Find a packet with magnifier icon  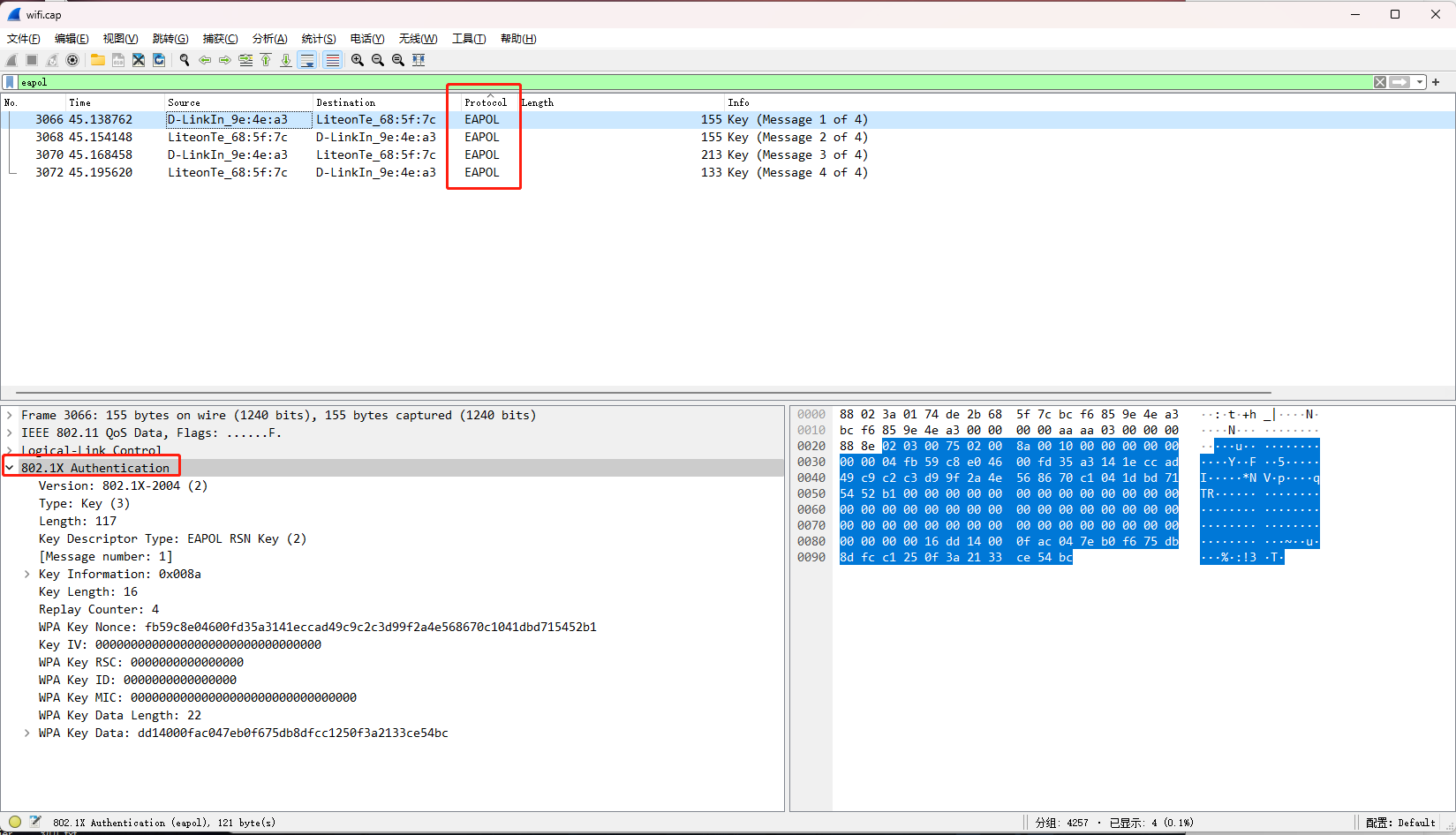coord(185,60)
